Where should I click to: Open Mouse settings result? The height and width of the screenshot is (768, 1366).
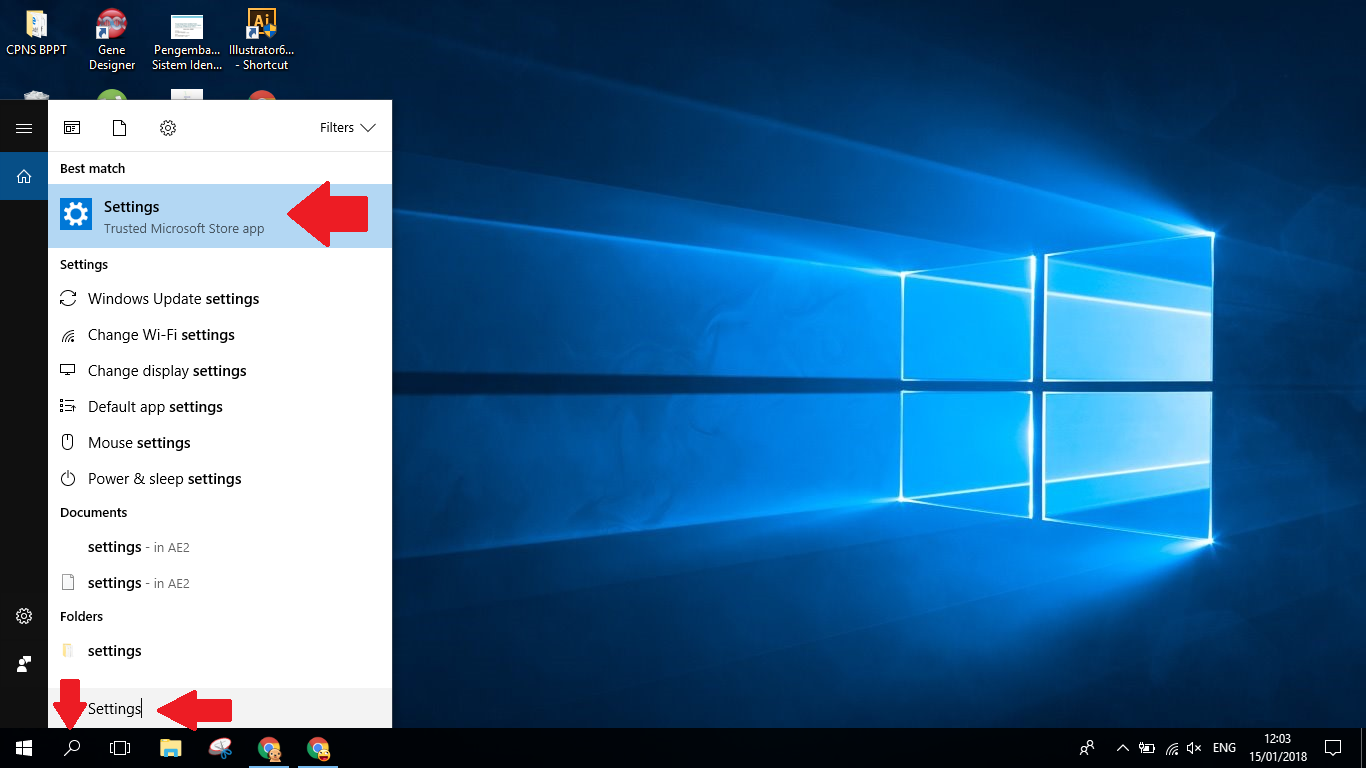[x=139, y=443]
